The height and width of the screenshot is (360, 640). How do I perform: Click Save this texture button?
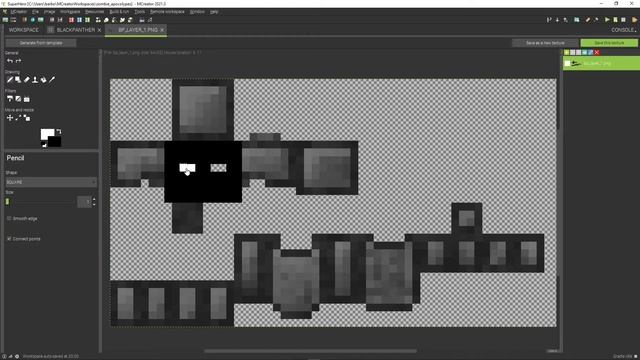(609, 43)
